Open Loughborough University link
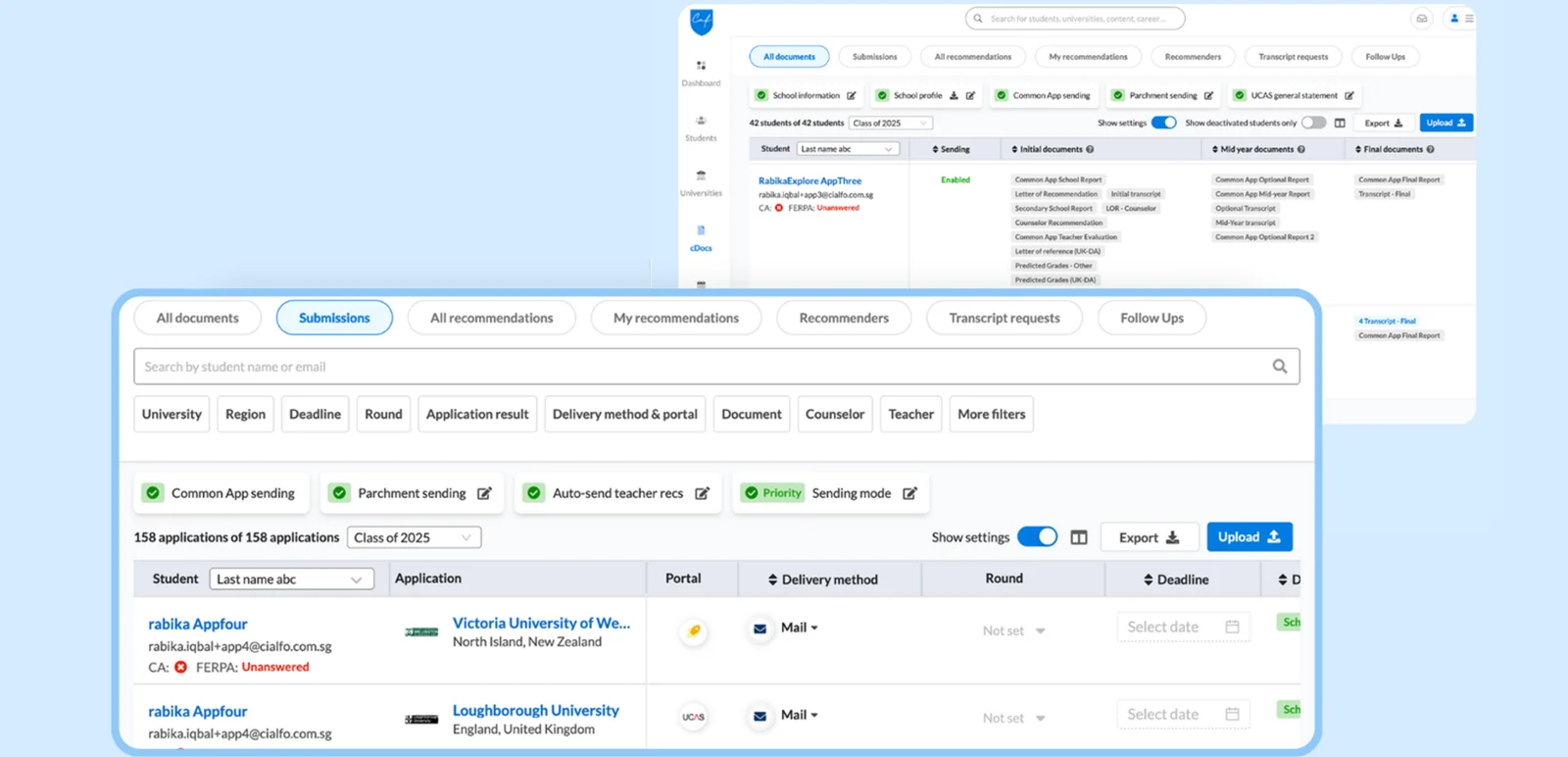Viewport: 1568px width, 757px height. (536, 710)
